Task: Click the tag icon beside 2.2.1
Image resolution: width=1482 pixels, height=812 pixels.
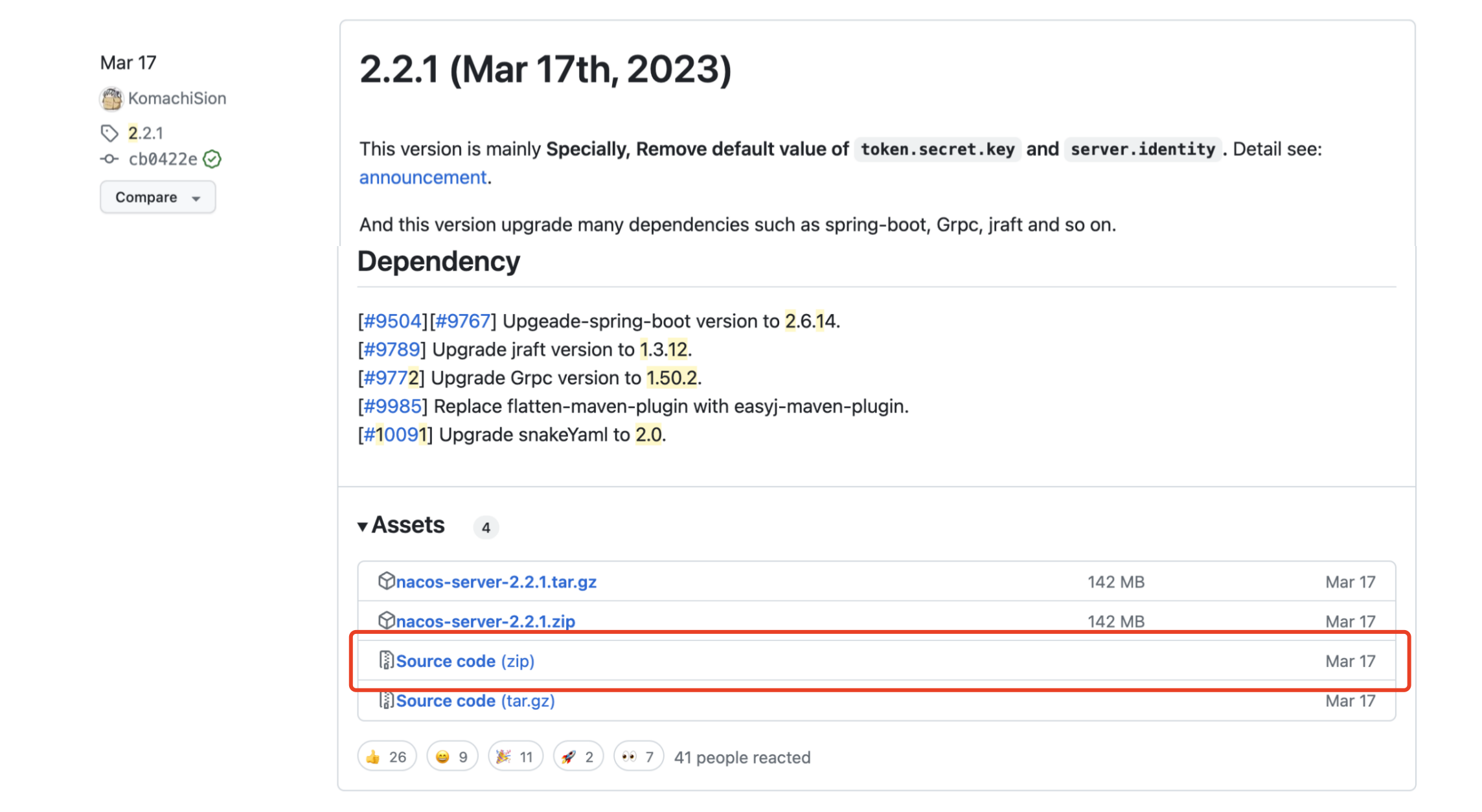Action: [x=109, y=133]
